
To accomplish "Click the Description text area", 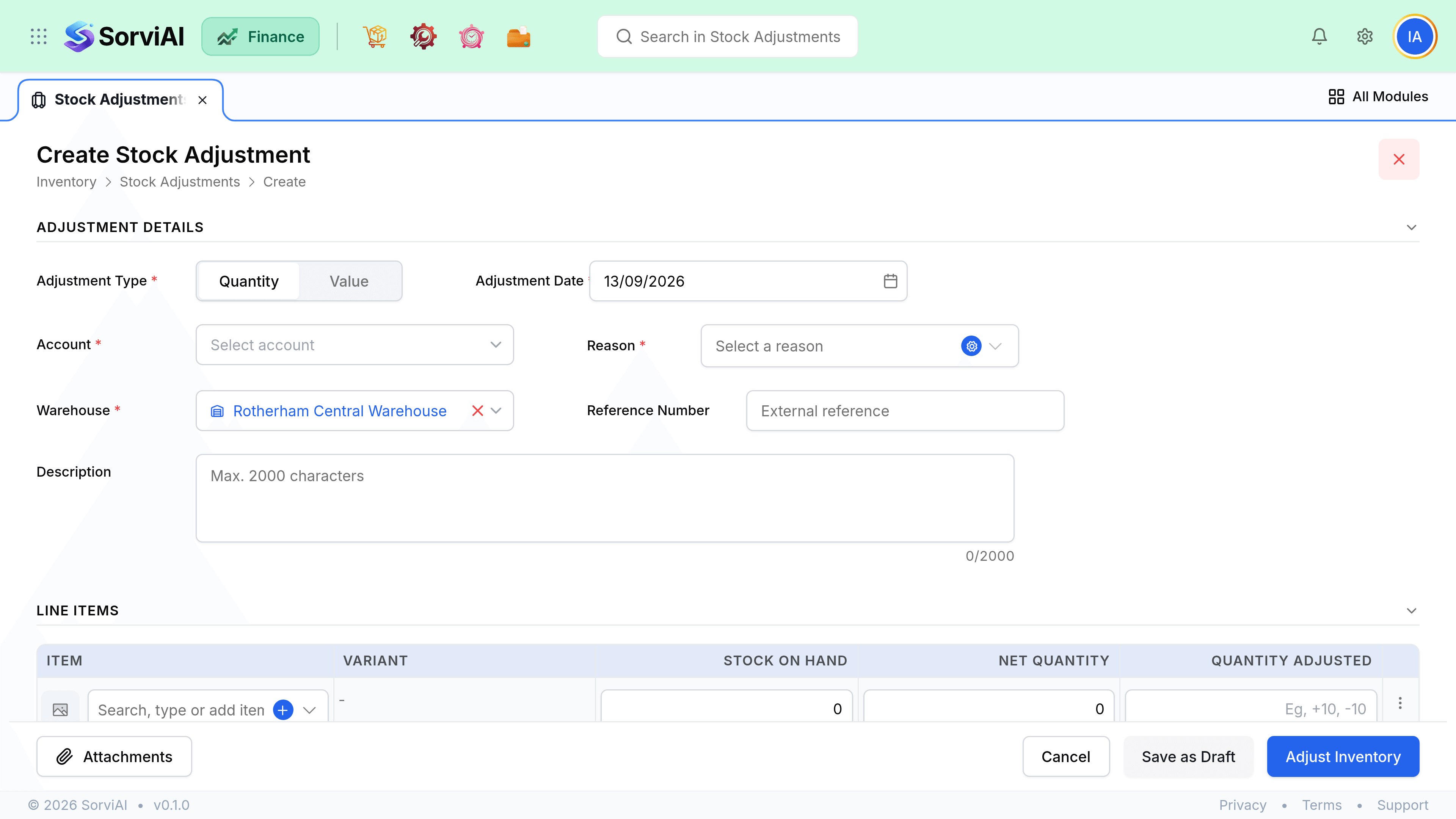I will 605,498.
